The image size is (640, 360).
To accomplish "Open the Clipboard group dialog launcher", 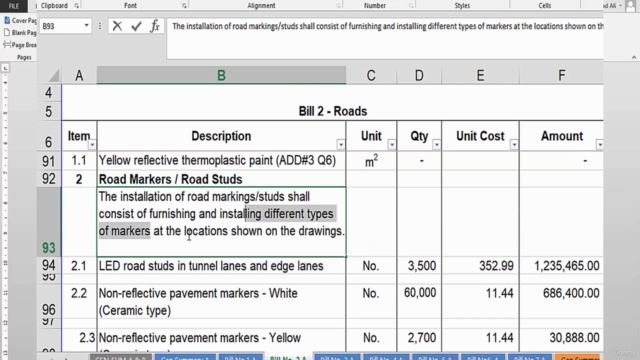I will point(77,6).
